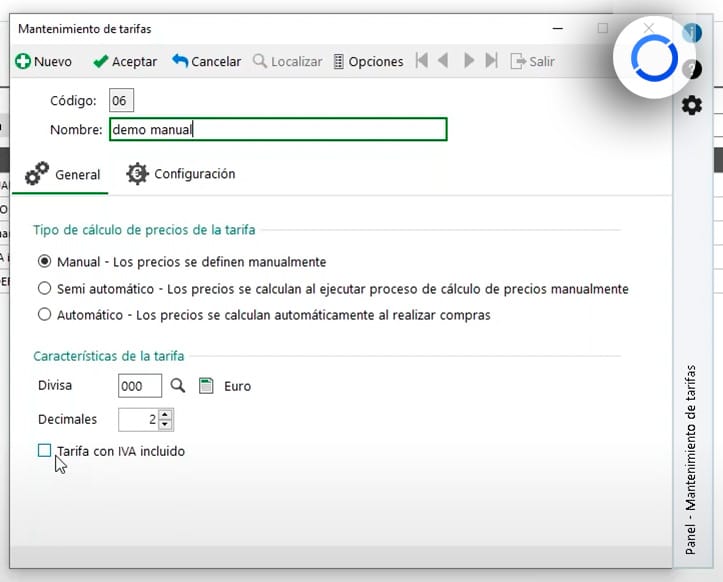
Task: Increase Decimales with up arrow
Action: 165,415
